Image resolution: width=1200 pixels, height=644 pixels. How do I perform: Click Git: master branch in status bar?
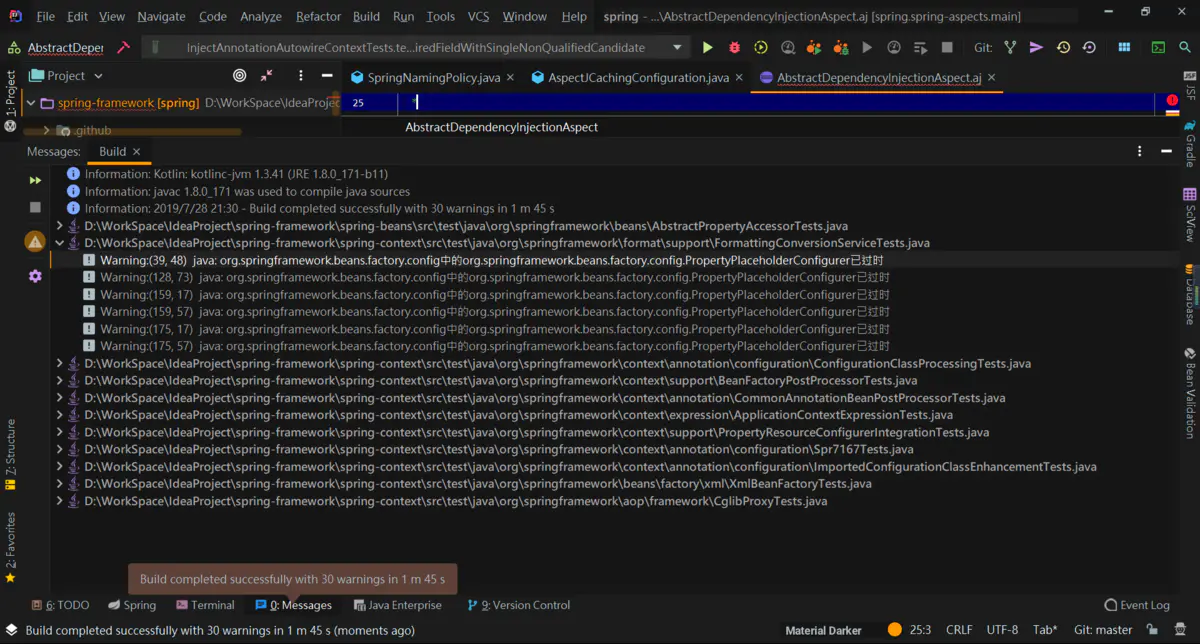click(x=1103, y=630)
